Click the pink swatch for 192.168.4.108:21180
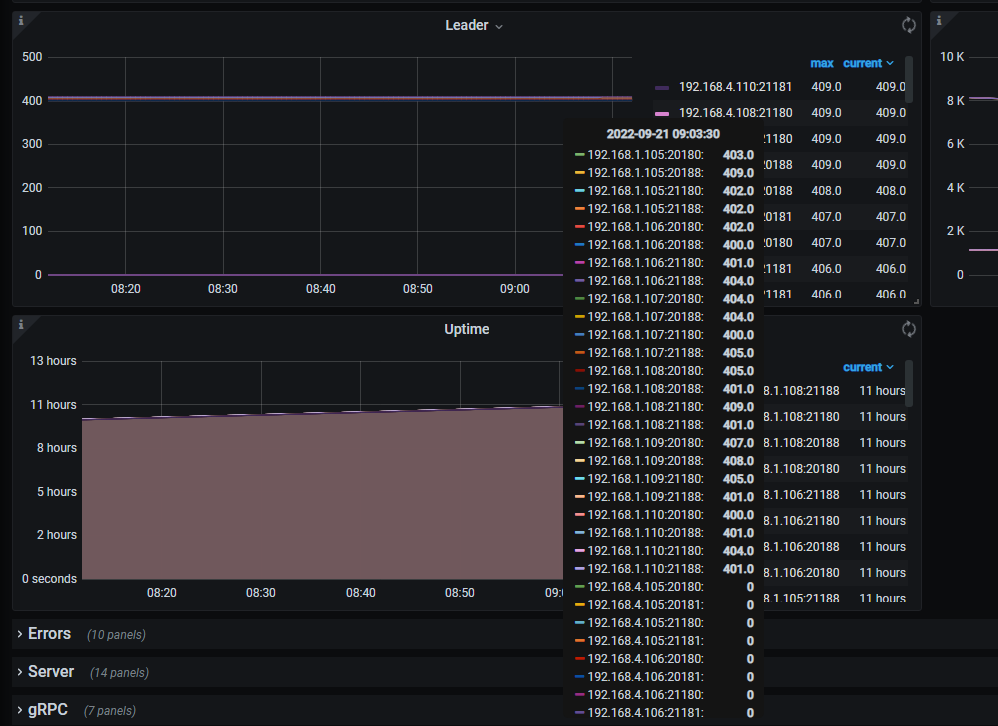The image size is (998, 726). tap(662, 114)
